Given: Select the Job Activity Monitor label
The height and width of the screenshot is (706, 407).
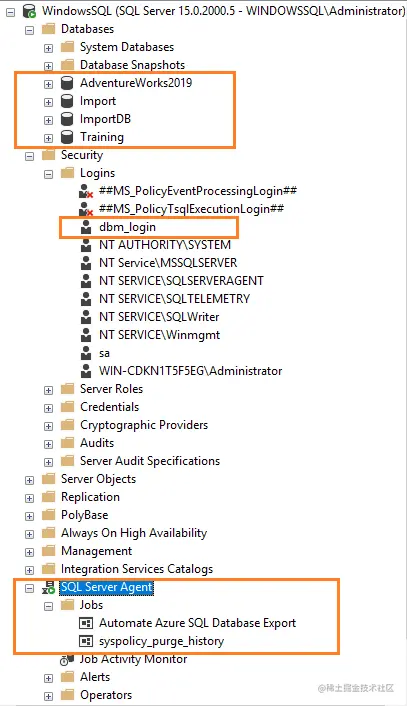Looking at the screenshot, I should coord(133,659).
